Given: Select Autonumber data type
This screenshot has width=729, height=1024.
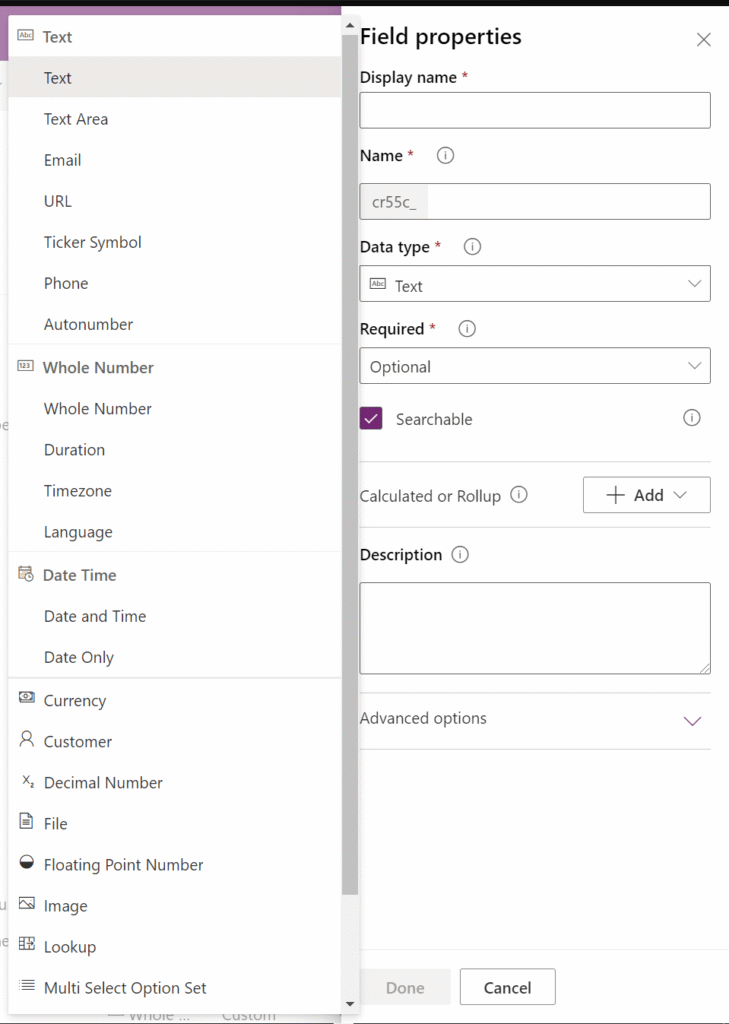Looking at the screenshot, I should pyautogui.click(x=174, y=325).
